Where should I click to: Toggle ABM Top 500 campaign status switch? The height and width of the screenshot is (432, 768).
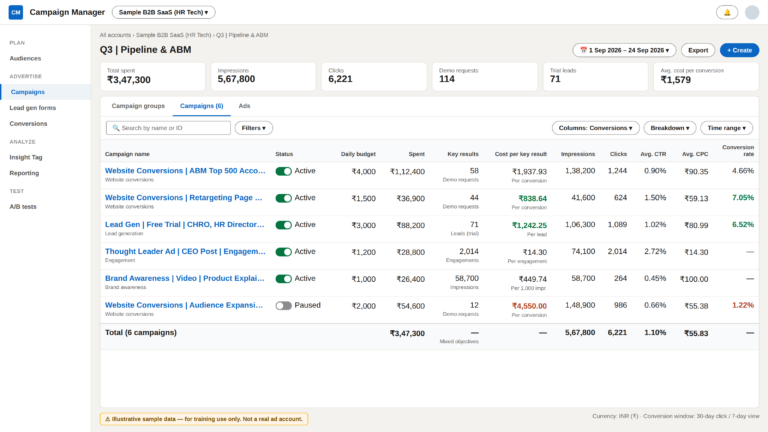click(x=284, y=171)
